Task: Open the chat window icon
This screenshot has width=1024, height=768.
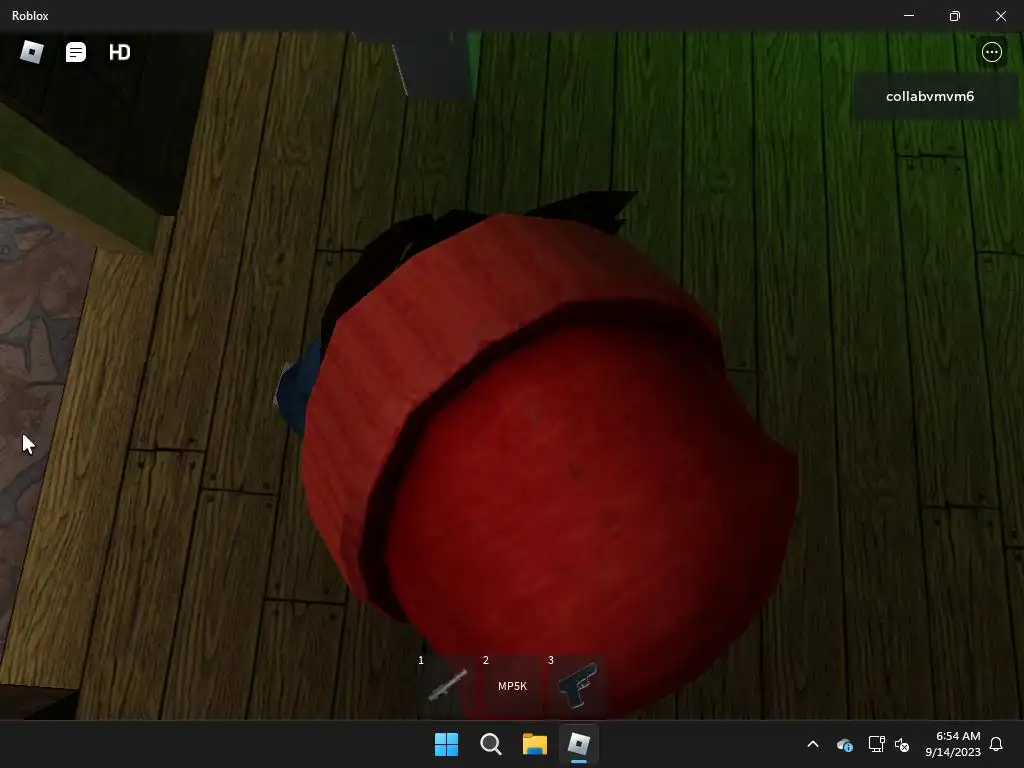Action: [76, 52]
